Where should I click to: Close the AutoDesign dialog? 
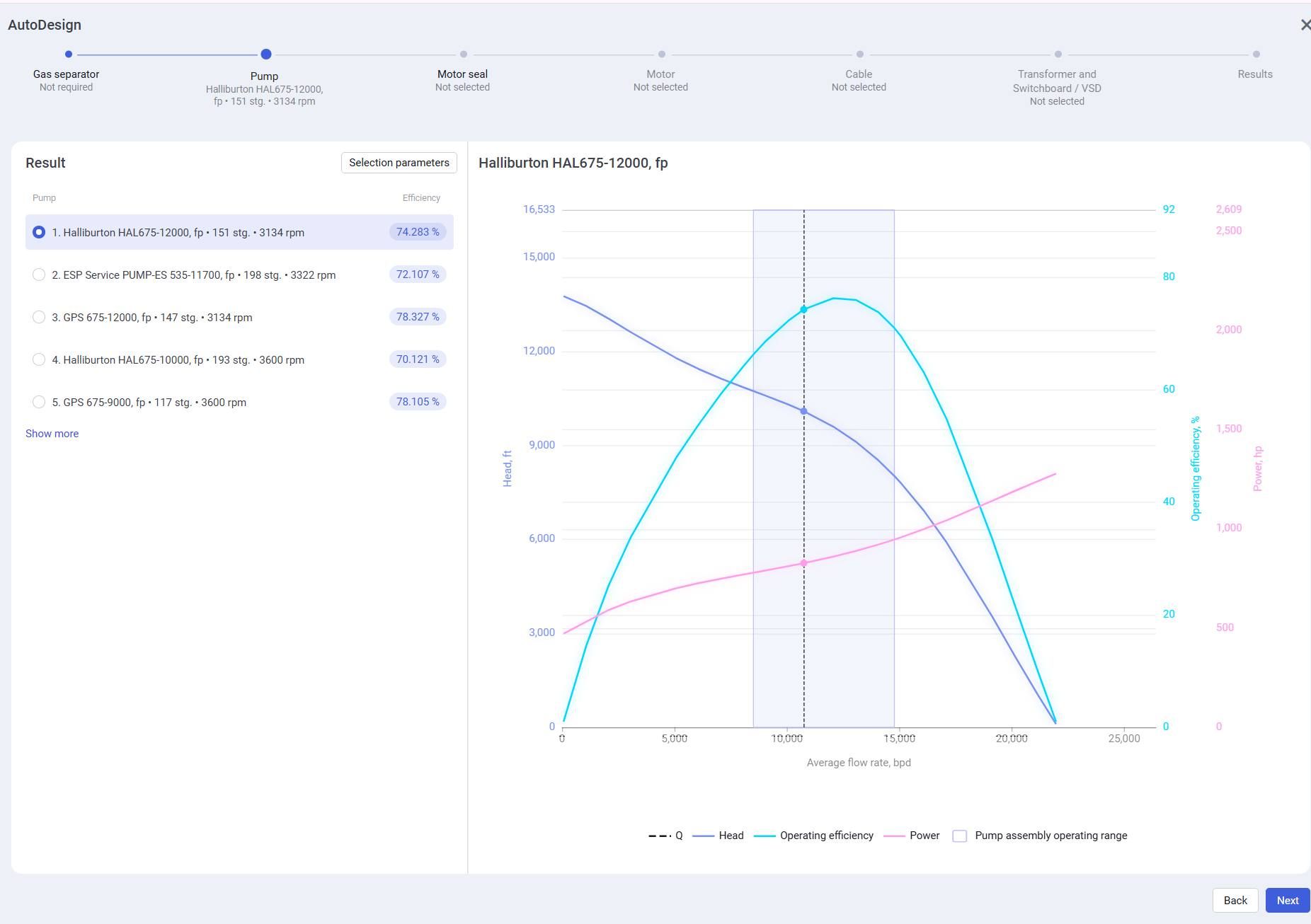tap(1305, 25)
